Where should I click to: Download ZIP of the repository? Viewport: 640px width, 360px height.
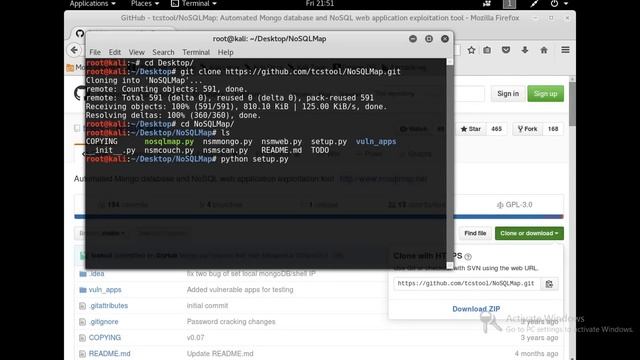[x=476, y=309]
